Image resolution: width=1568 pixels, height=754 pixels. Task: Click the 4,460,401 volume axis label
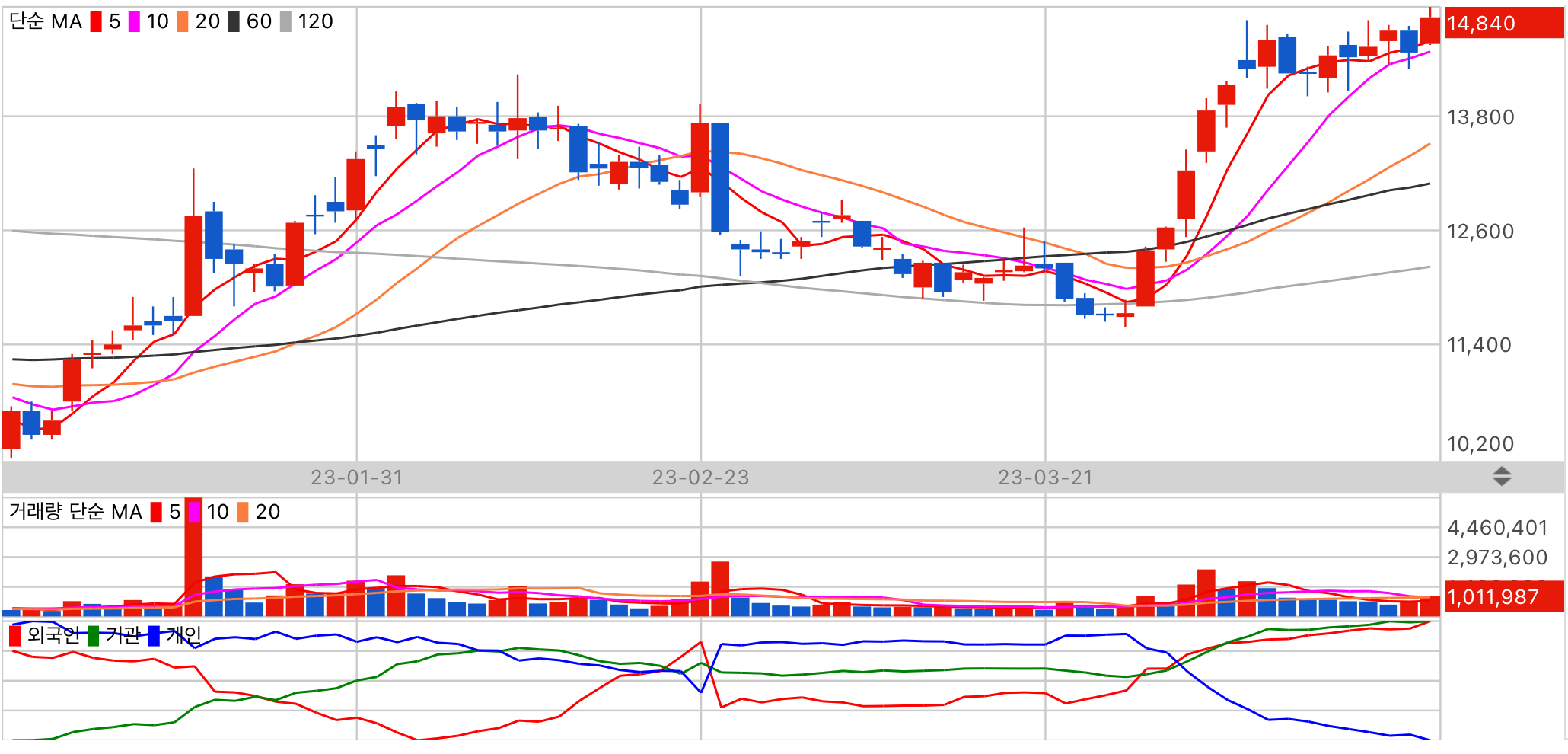coord(1497,528)
